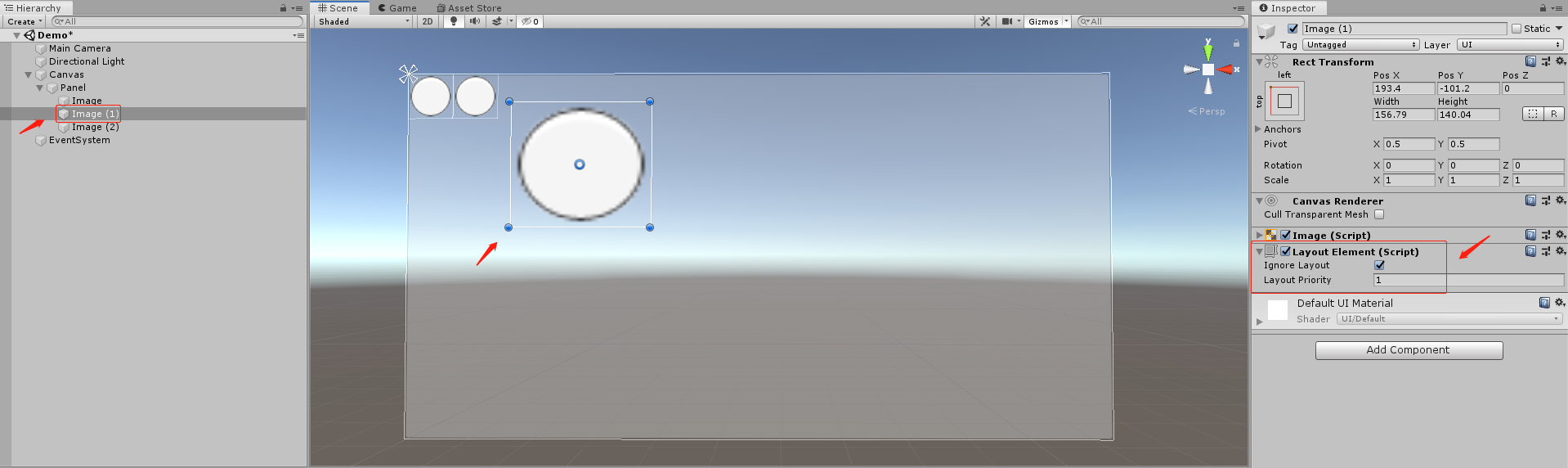Screen dimensions: 1568x468
Task: Collapse the Layout Element component
Action: [x=1259, y=251]
